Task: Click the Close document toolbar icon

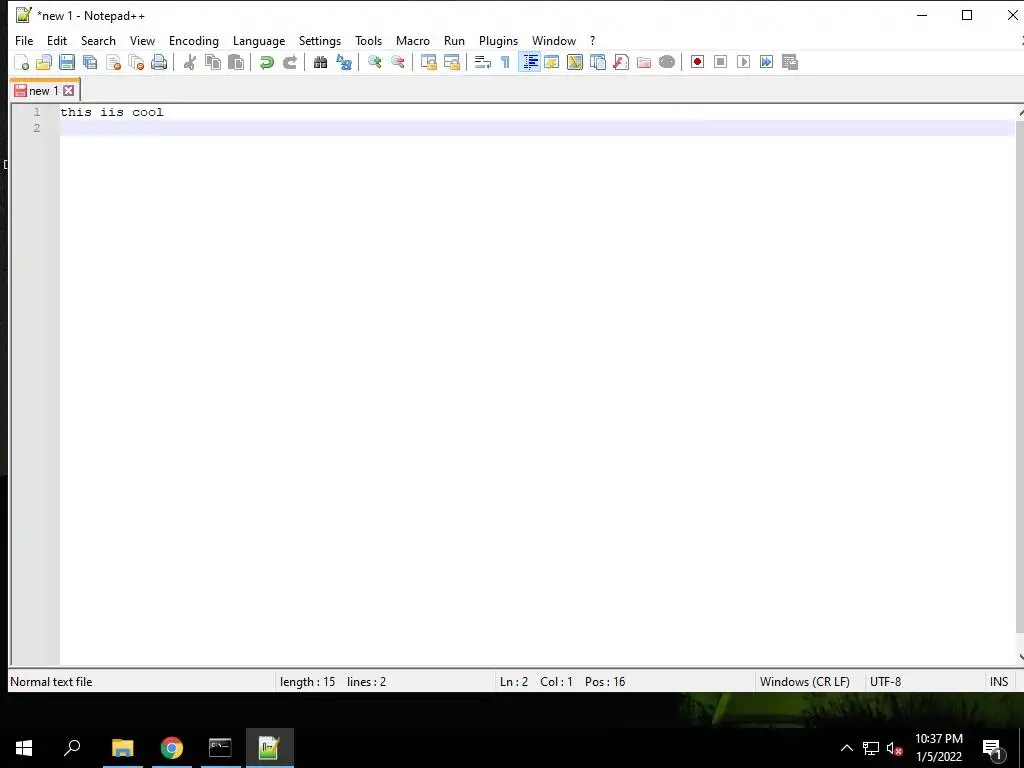Action: coord(113,62)
